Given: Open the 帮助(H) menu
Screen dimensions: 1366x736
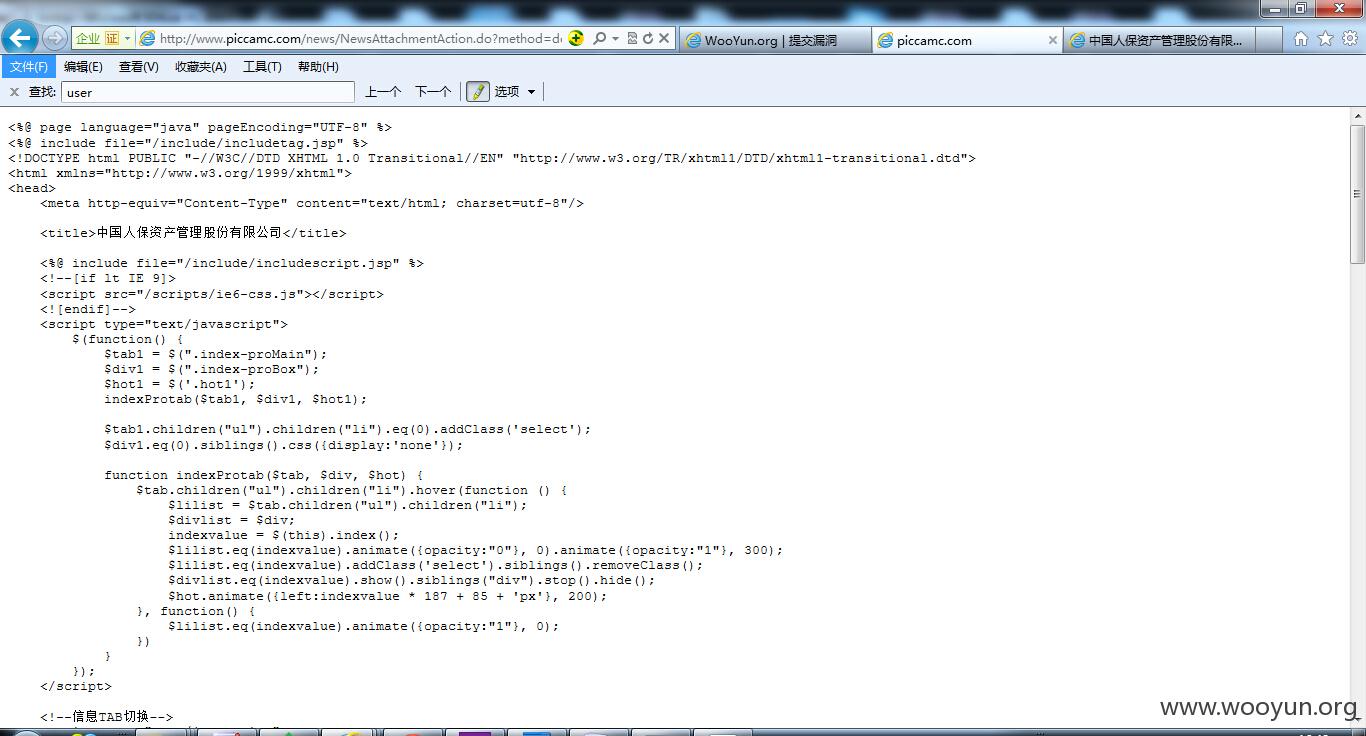Looking at the screenshot, I should [x=318, y=67].
